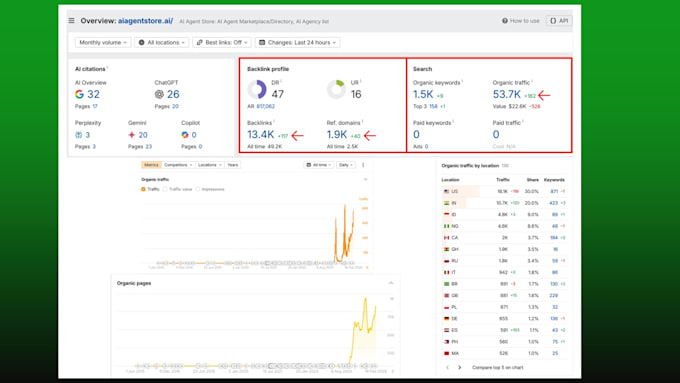Sort by the Share column header
This screenshot has height=383, width=680.
[533, 180]
